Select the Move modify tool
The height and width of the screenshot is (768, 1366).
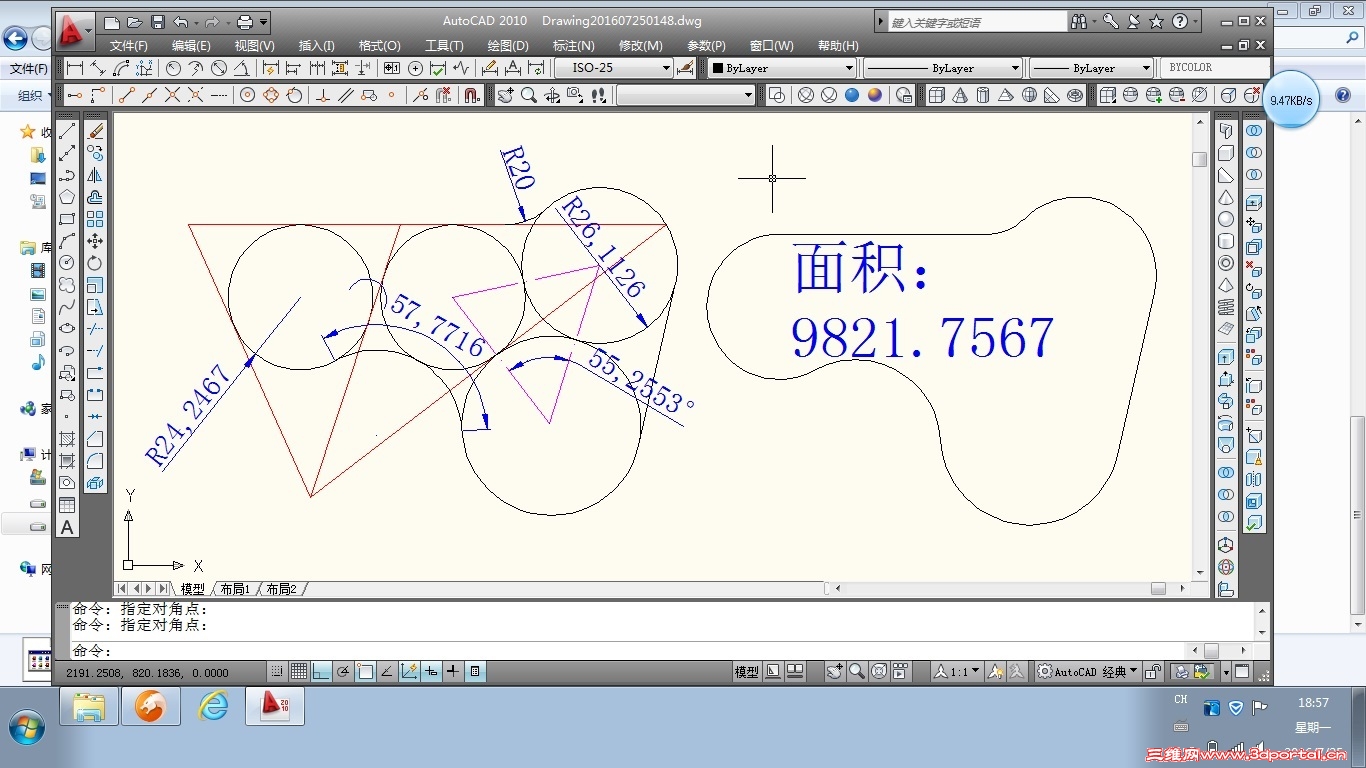tap(95, 241)
